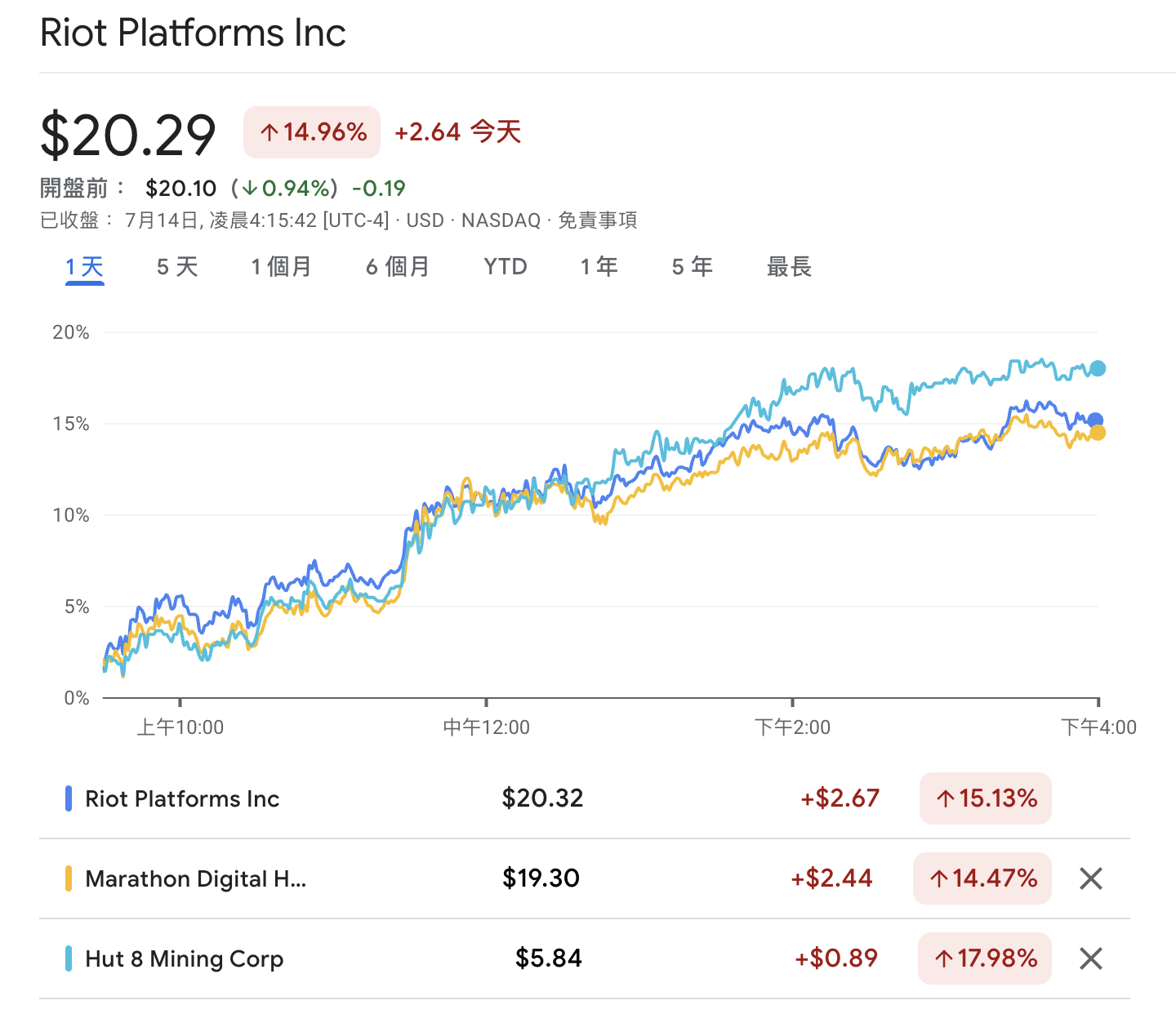The image size is (1176, 1014).
Task: Open the 6 個月 chart view
Action: [398, 267]
